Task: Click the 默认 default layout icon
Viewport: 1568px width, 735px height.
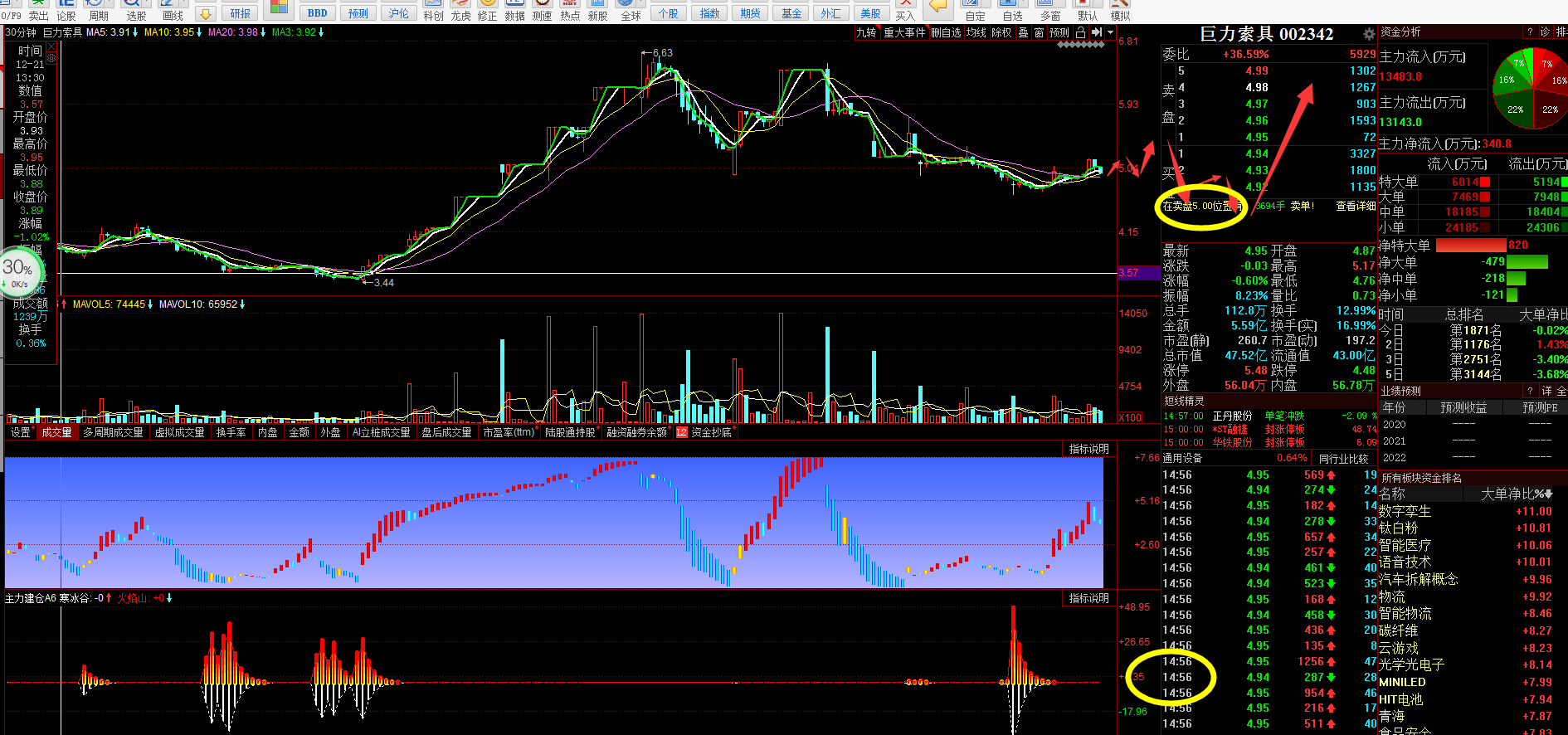Action: [1088, 10]
